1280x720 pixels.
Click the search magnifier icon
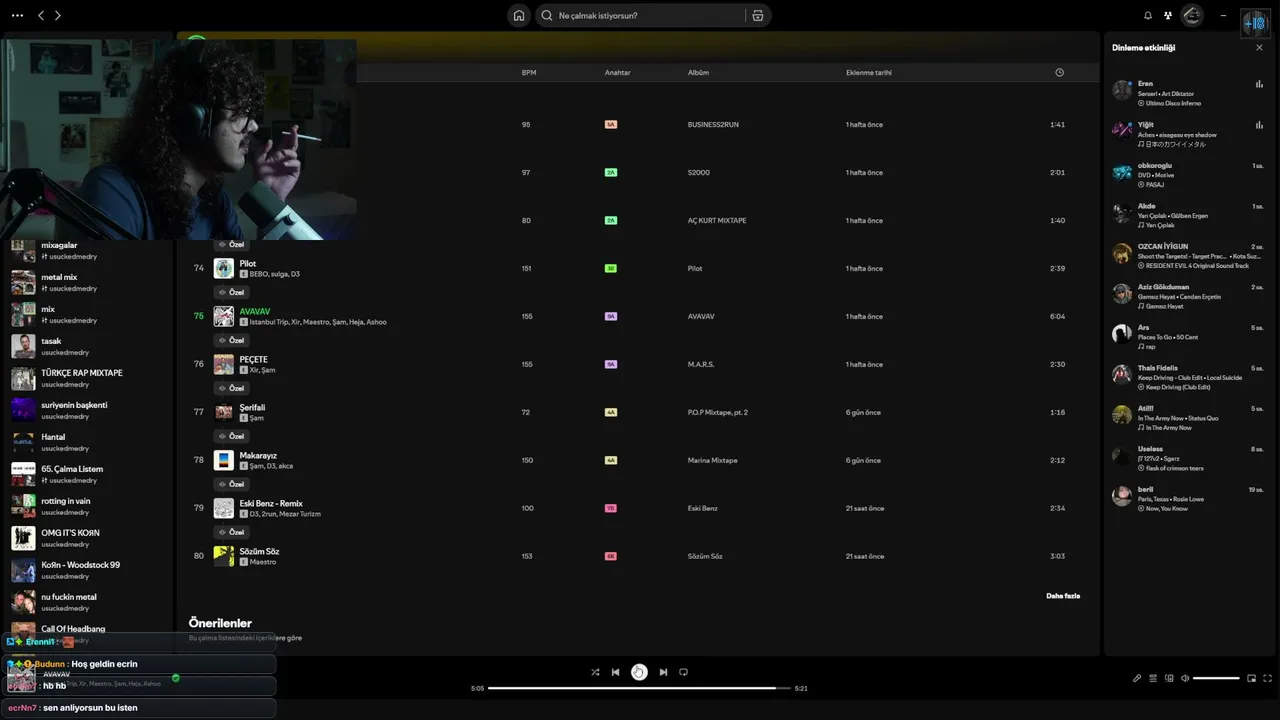point(547,16)
